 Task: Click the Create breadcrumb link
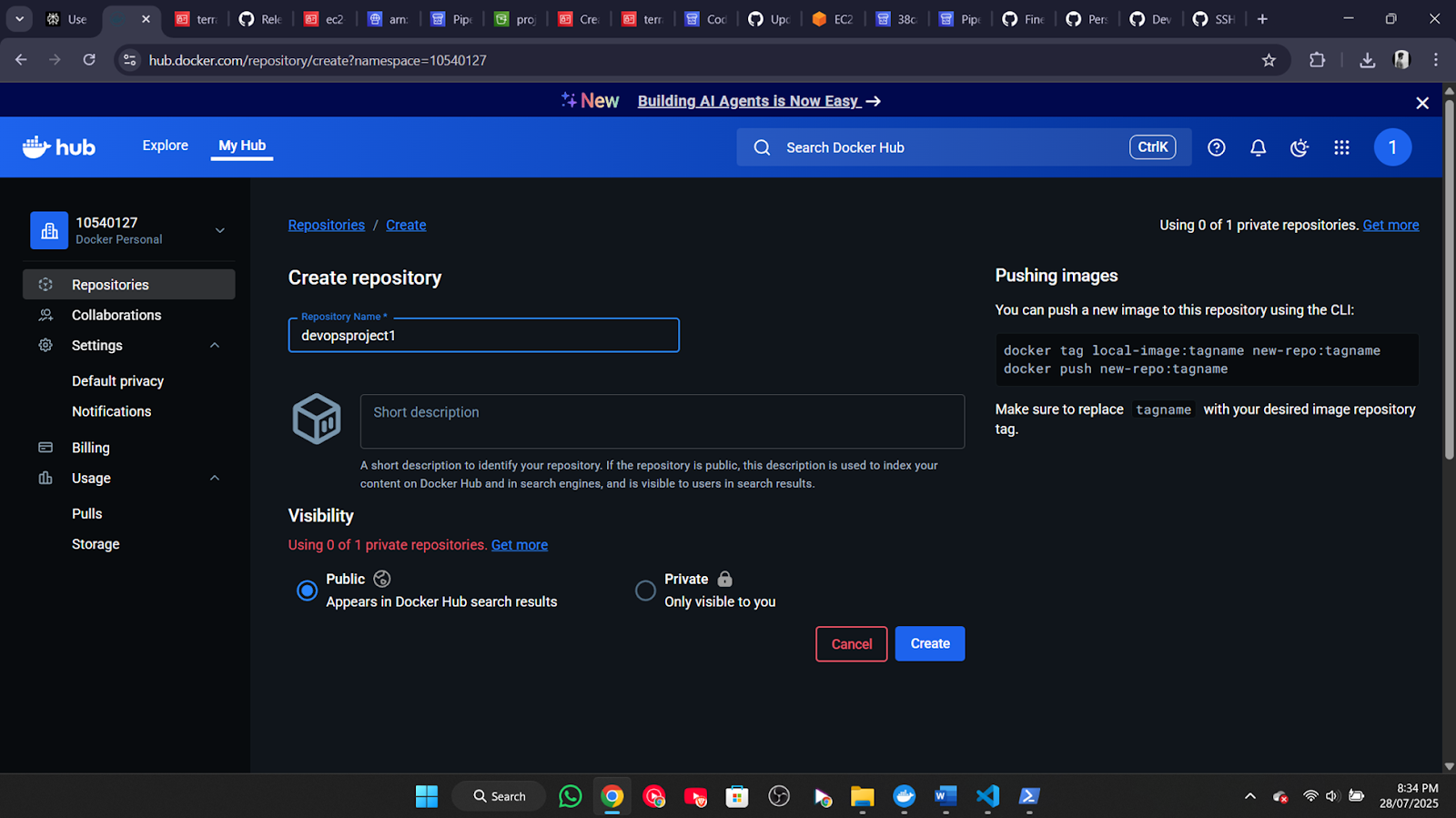(x=406, y=226)
